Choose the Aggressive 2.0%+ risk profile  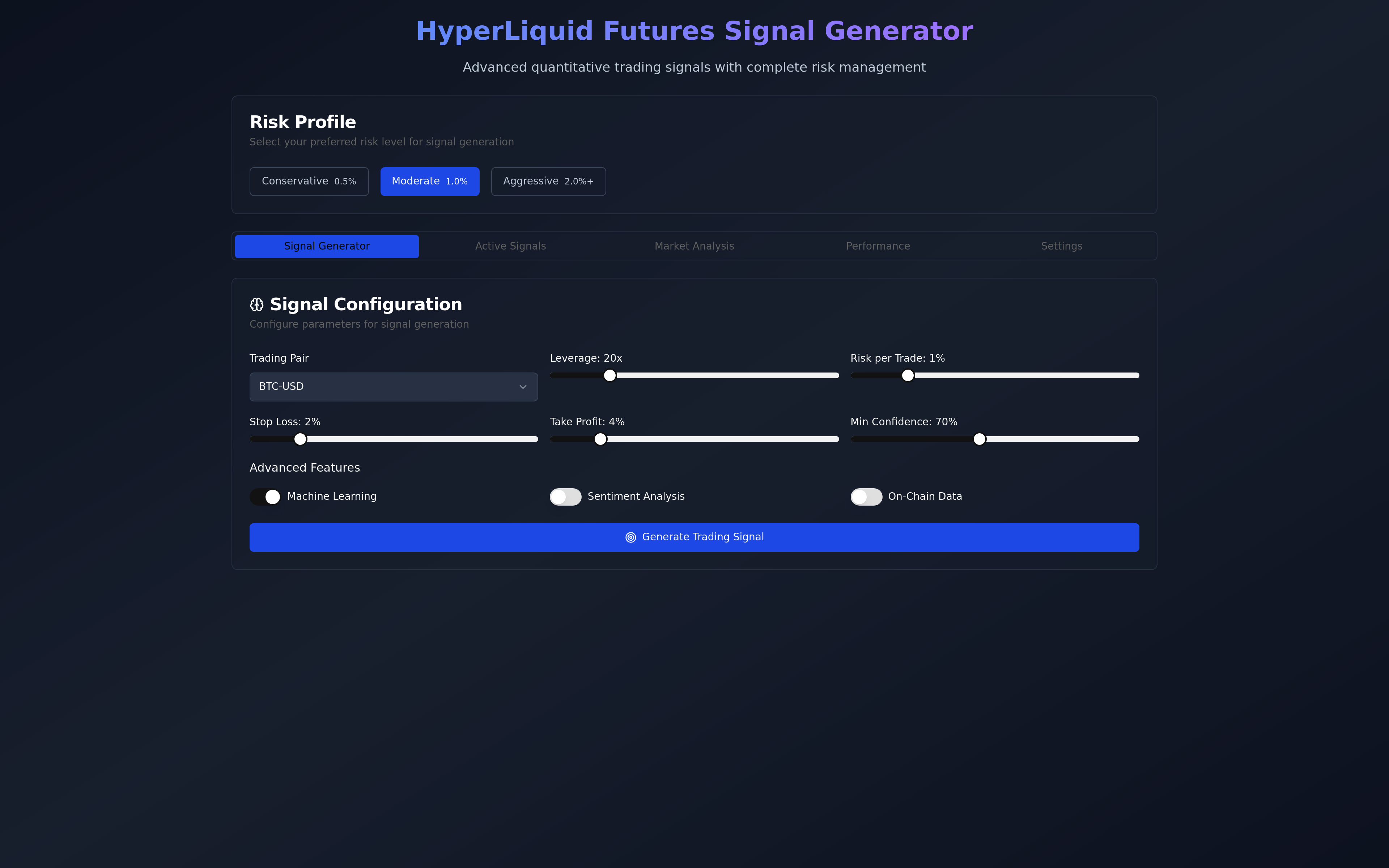548,181
